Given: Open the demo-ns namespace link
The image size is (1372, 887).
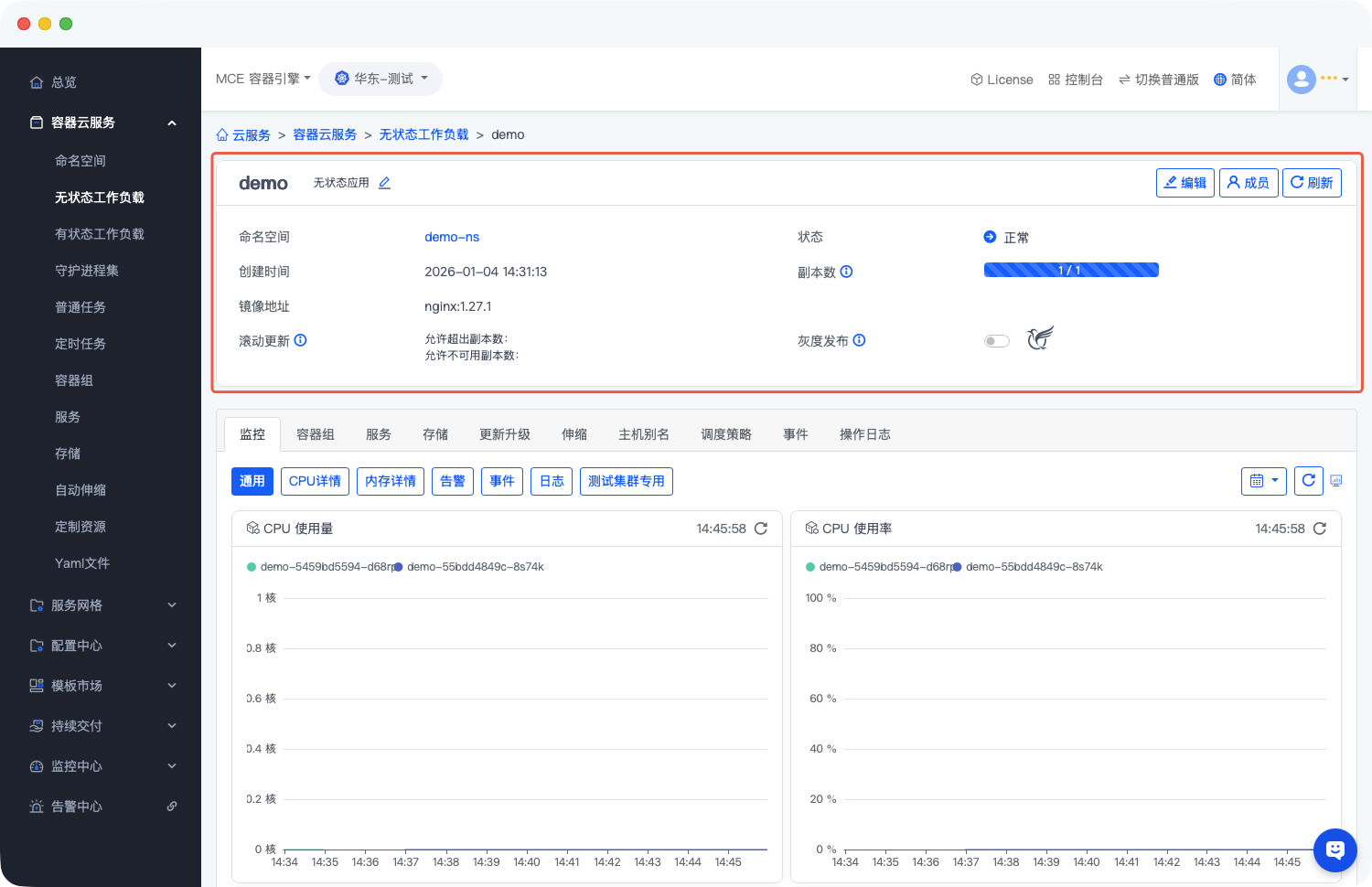Looking at the screenshot, I should [x=452, y=237].
